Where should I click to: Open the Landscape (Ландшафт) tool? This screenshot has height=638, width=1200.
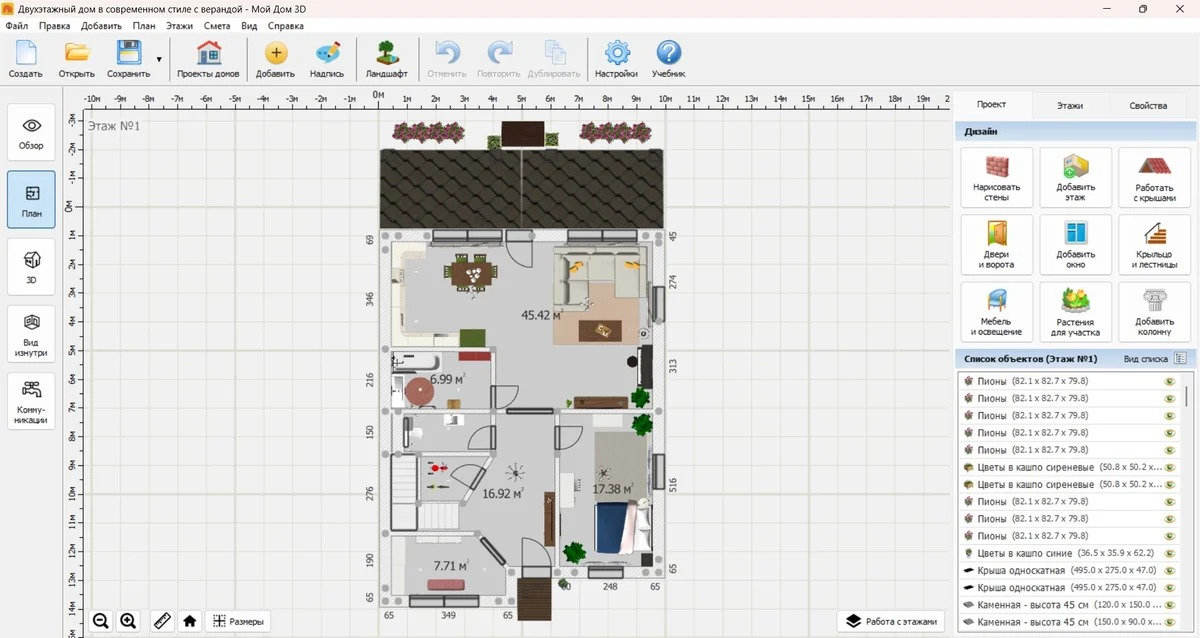click(386, 60)
